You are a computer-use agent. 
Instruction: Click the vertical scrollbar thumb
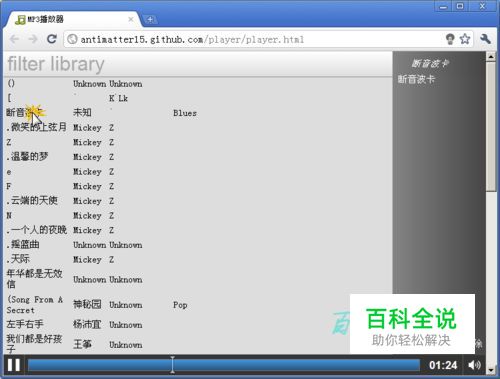[x=491, y=126]
